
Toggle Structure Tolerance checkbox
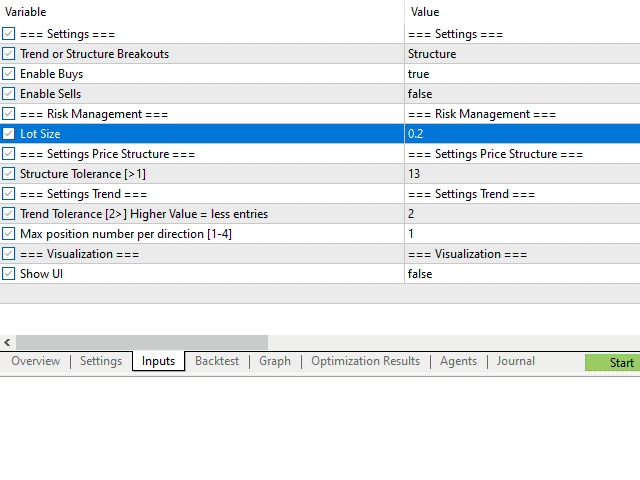(9, 173)
